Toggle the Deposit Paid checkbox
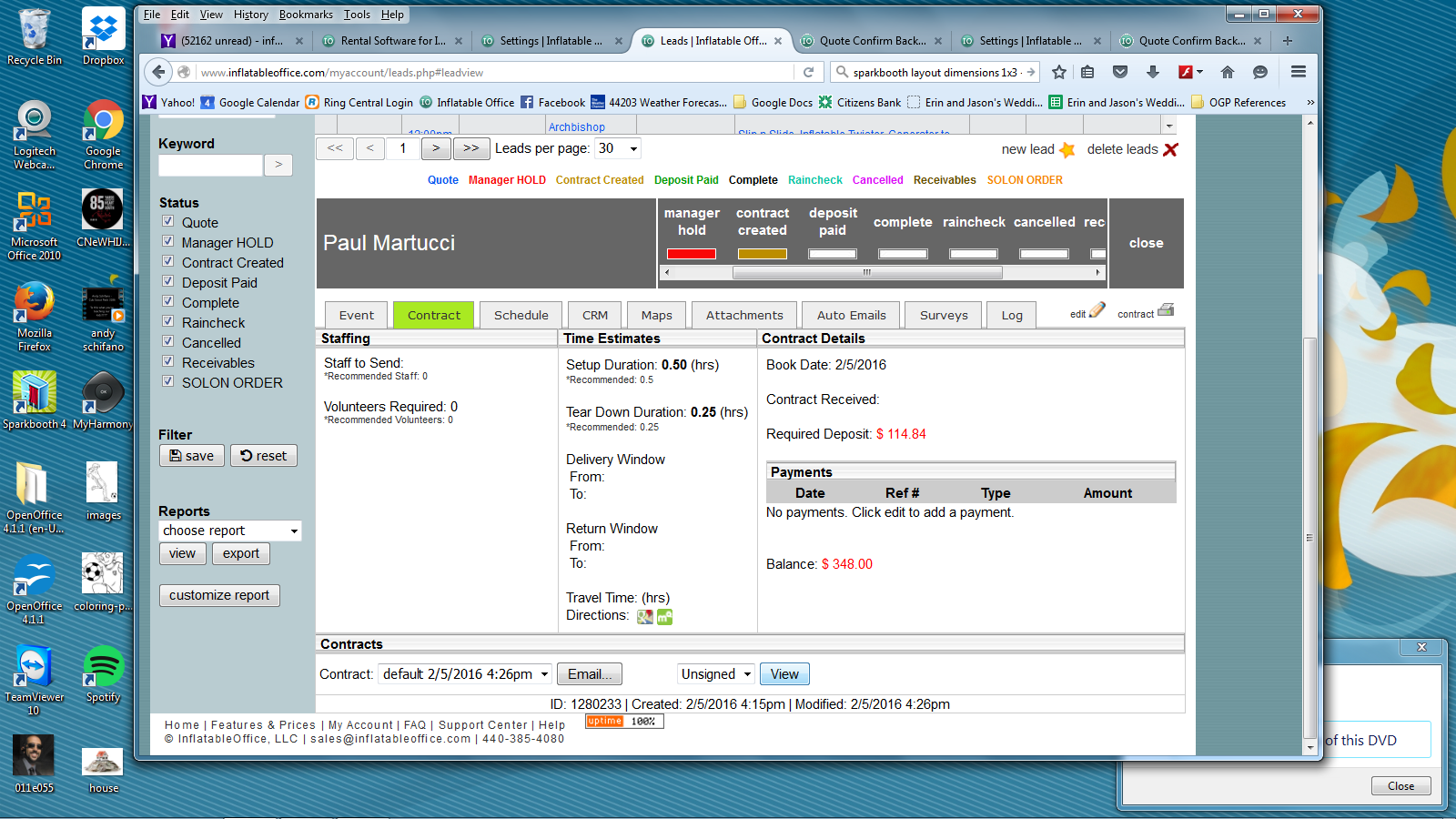The width and height of the screenshot is (1456, 819). [x=168, y=281]
